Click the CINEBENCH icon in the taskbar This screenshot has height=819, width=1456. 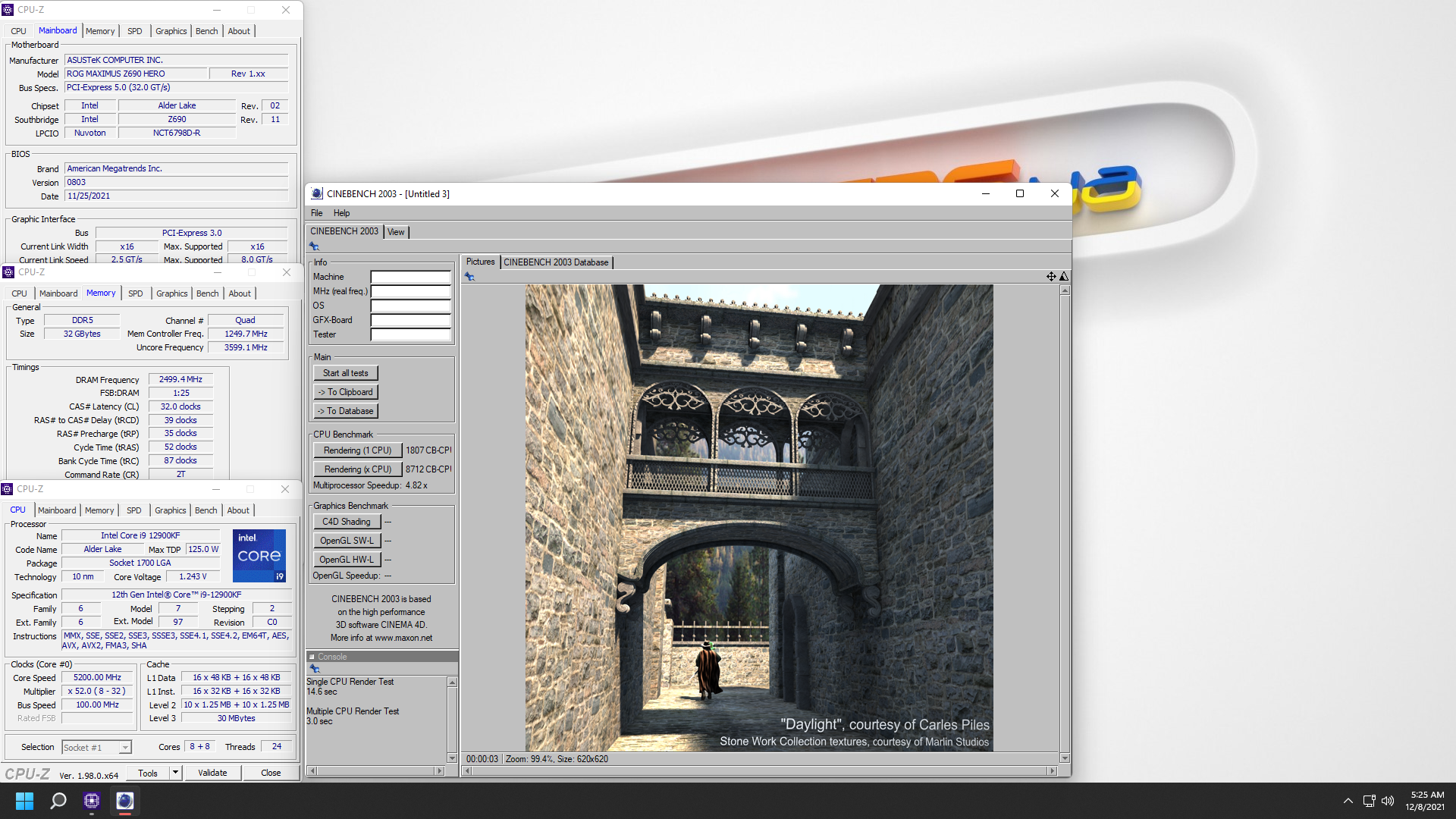(125, 801)
